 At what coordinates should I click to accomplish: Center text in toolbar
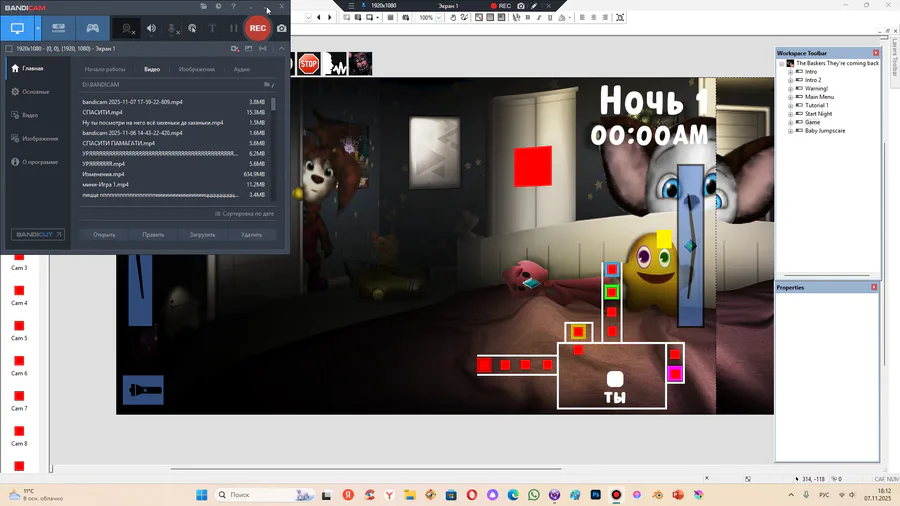[x=593, y=18]
